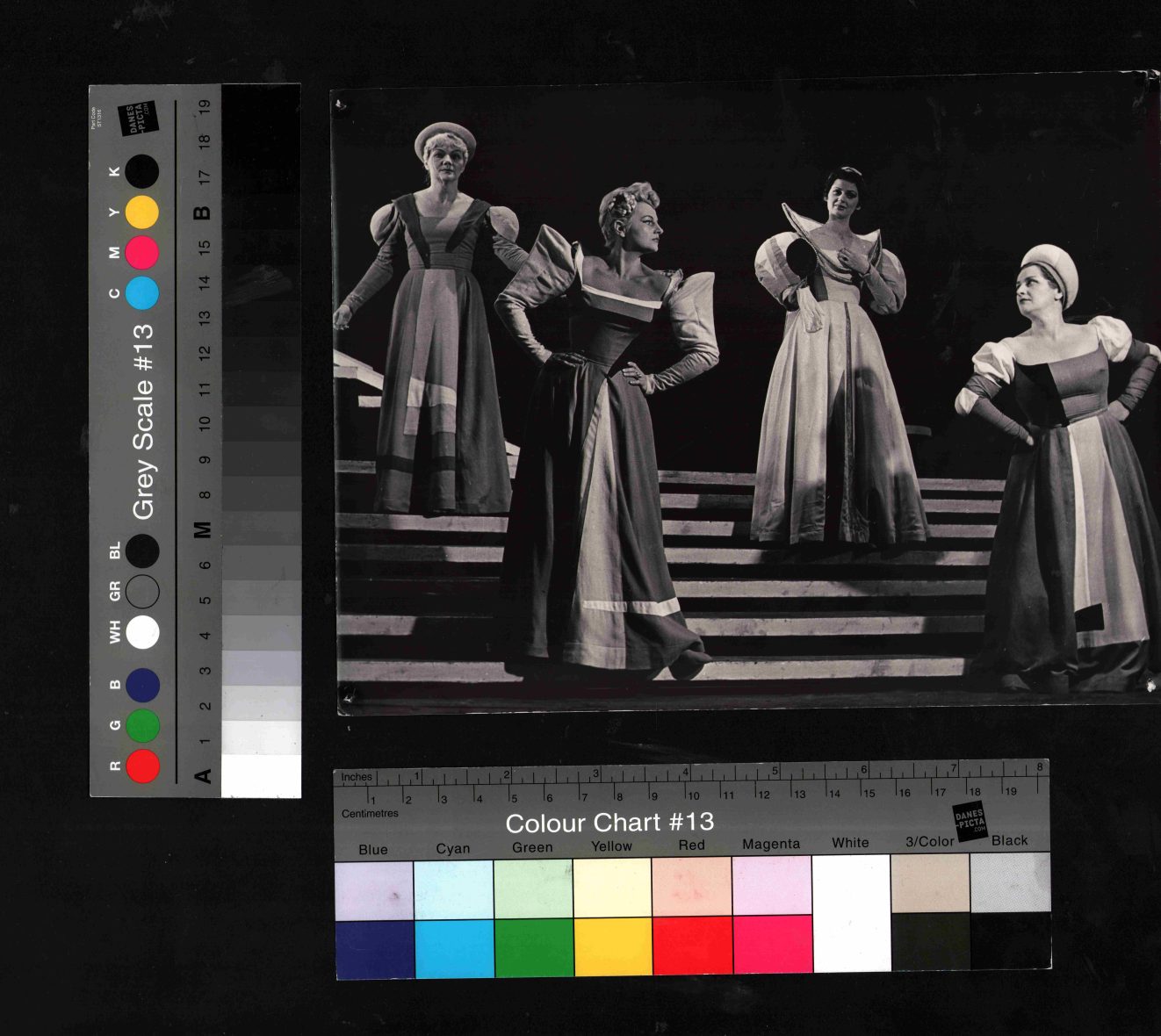The height and width of the screenshot is (1036, 1161).
Task: Select the saturated red swatch under Red label
Action: 692,945
